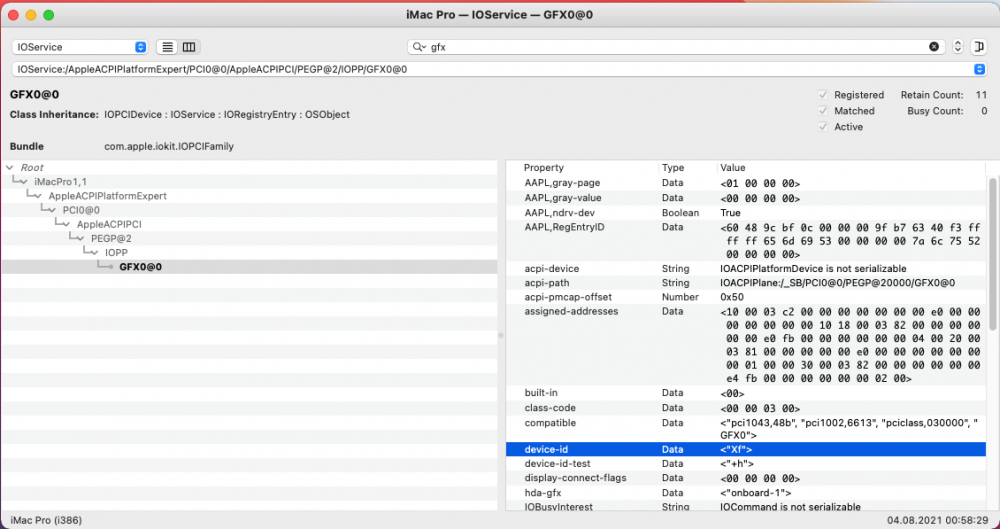Select the AAPL,gray-page property
The width and height of the screenshot is (1000, 529).
[746, 183]
